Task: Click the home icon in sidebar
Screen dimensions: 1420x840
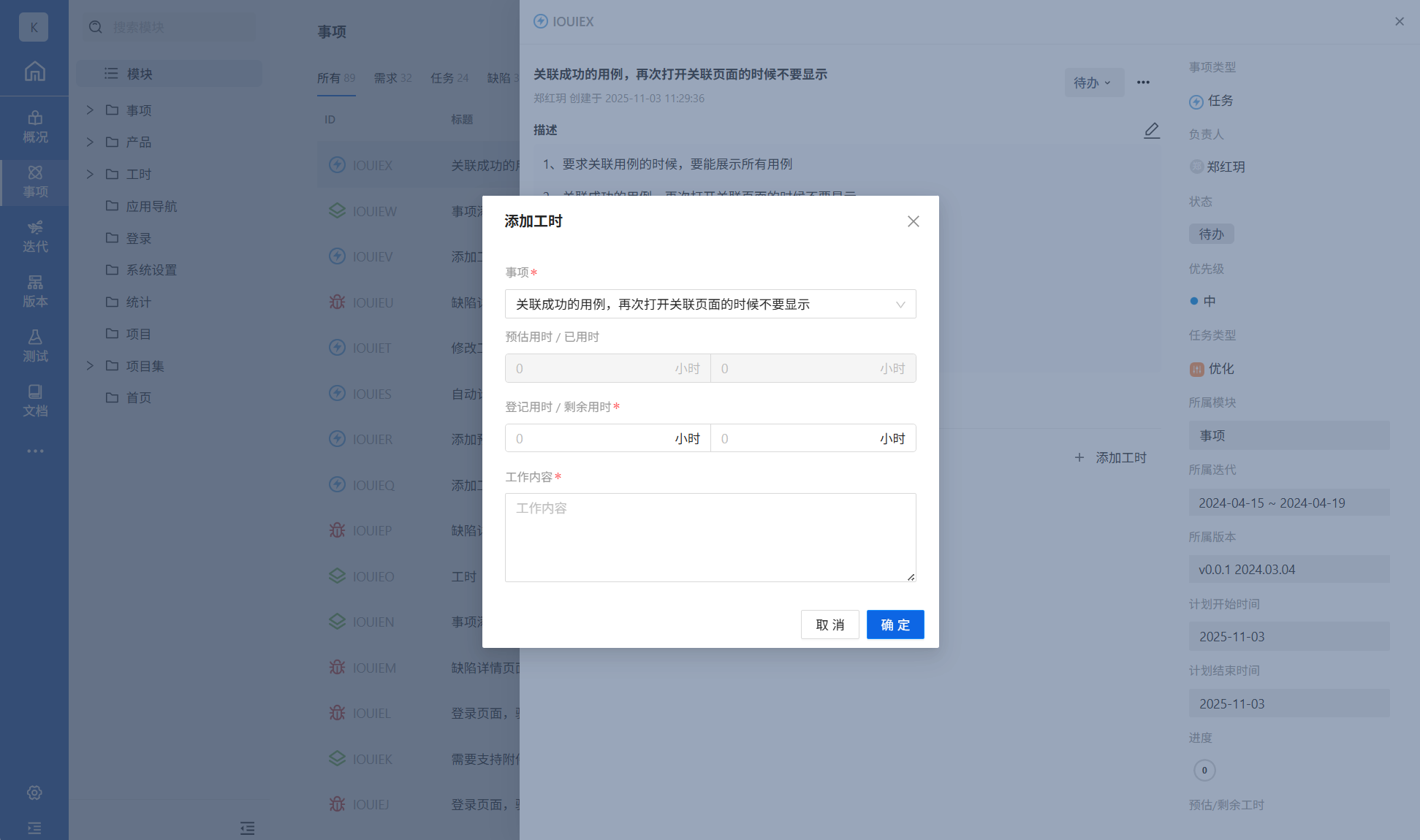Action: coord(34,72)
